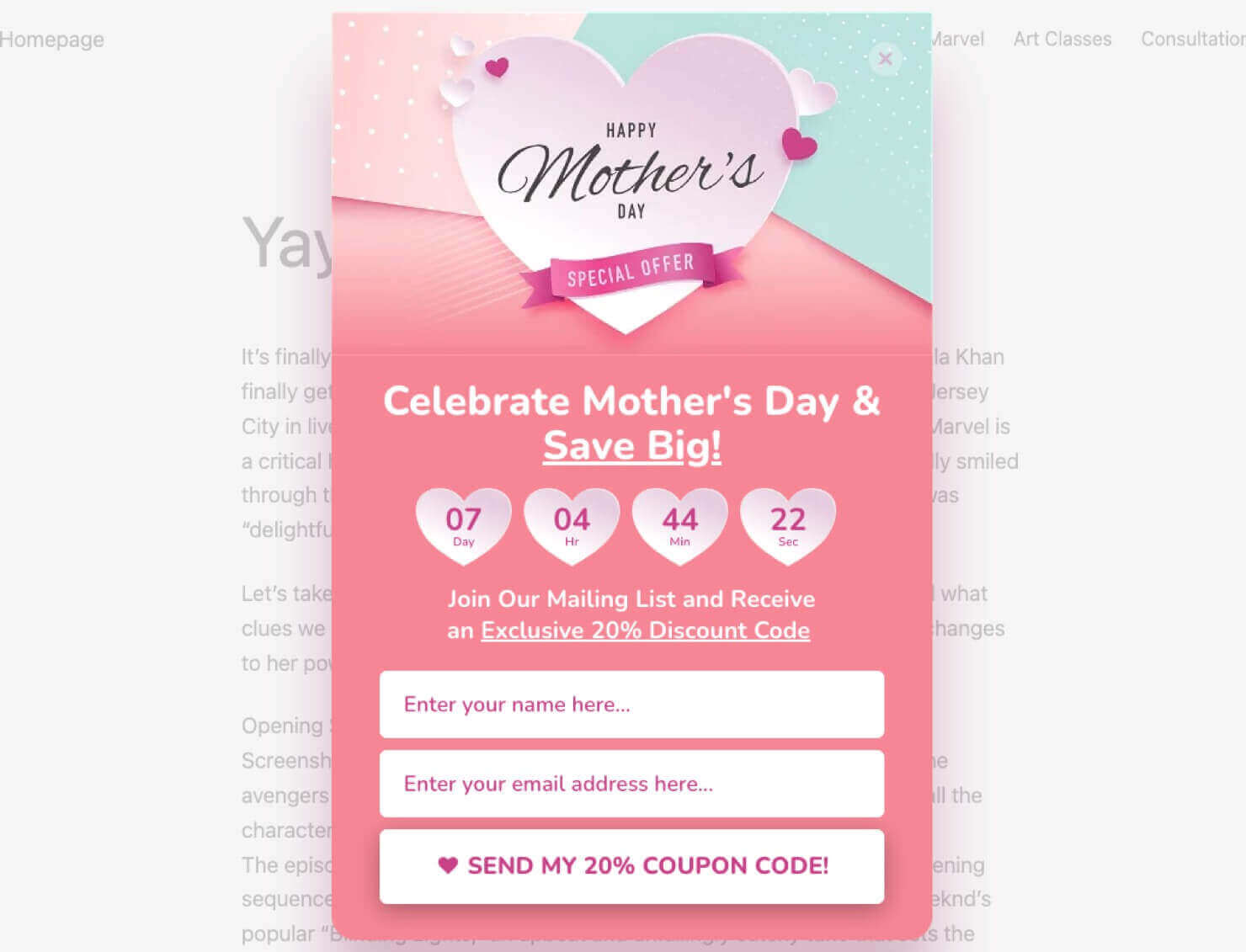Click the large Happy Mother's Day heart graphic
This screenshot has height=952, width=1246.
[631, 168]
